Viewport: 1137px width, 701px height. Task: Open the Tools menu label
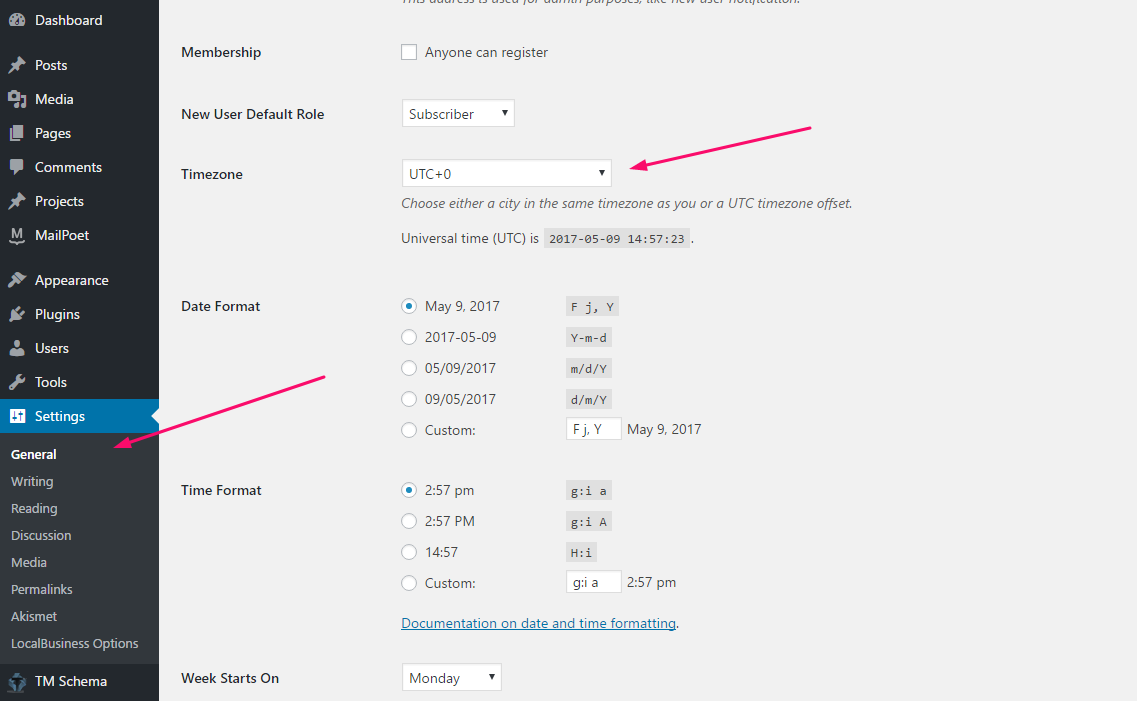click(x=51, y=383)
